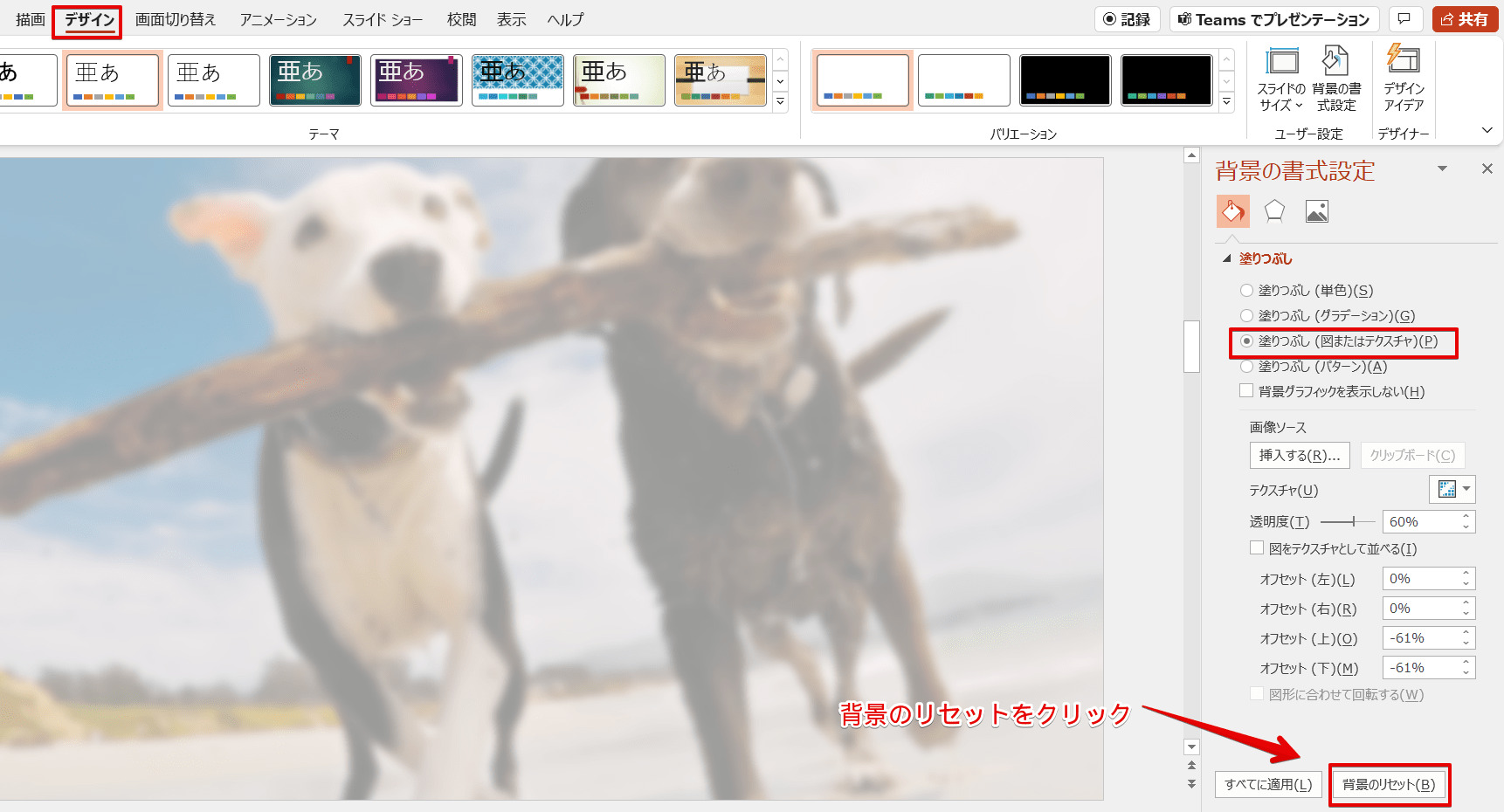Collapse the ribbon with the chevron
Viewport: 1504px width, 812px height.
(1487, 130)
